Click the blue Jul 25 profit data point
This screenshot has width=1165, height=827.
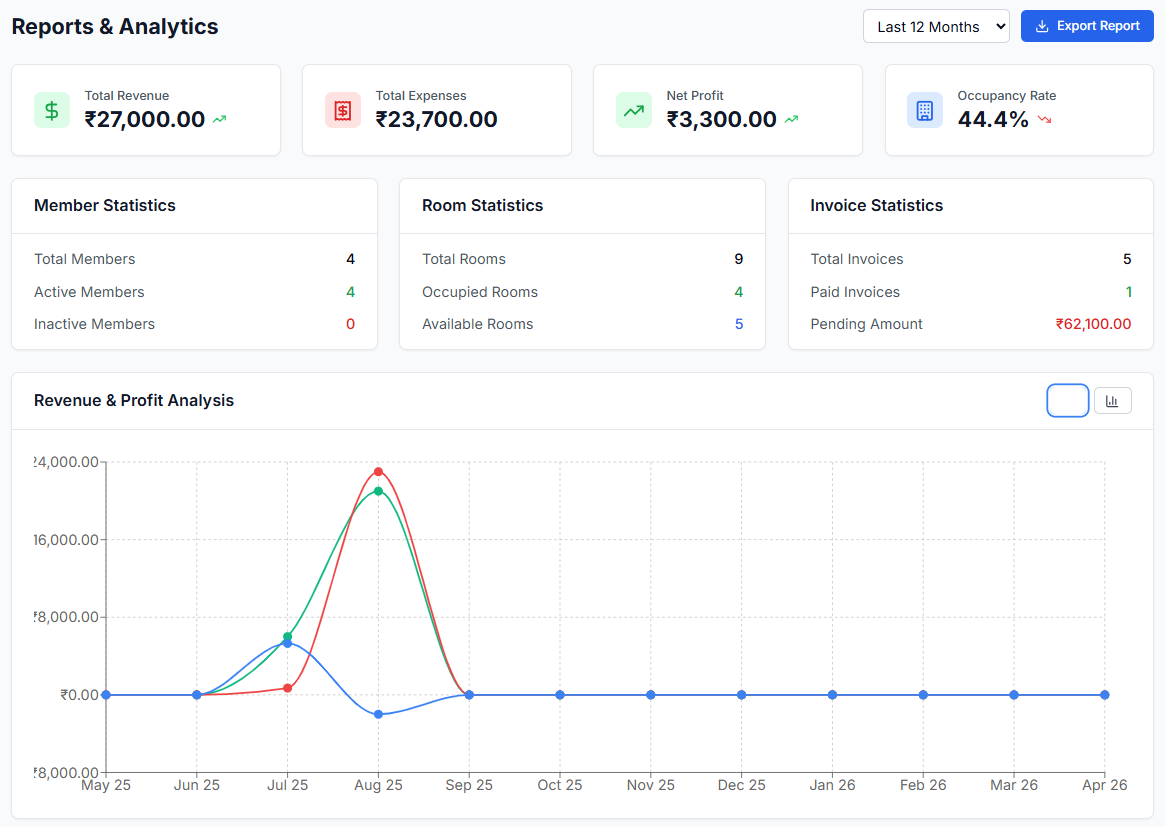pos(288,643)
